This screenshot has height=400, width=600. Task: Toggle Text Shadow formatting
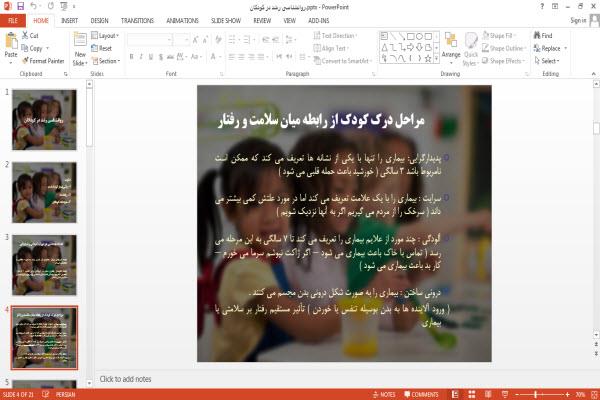coord(161,57)
